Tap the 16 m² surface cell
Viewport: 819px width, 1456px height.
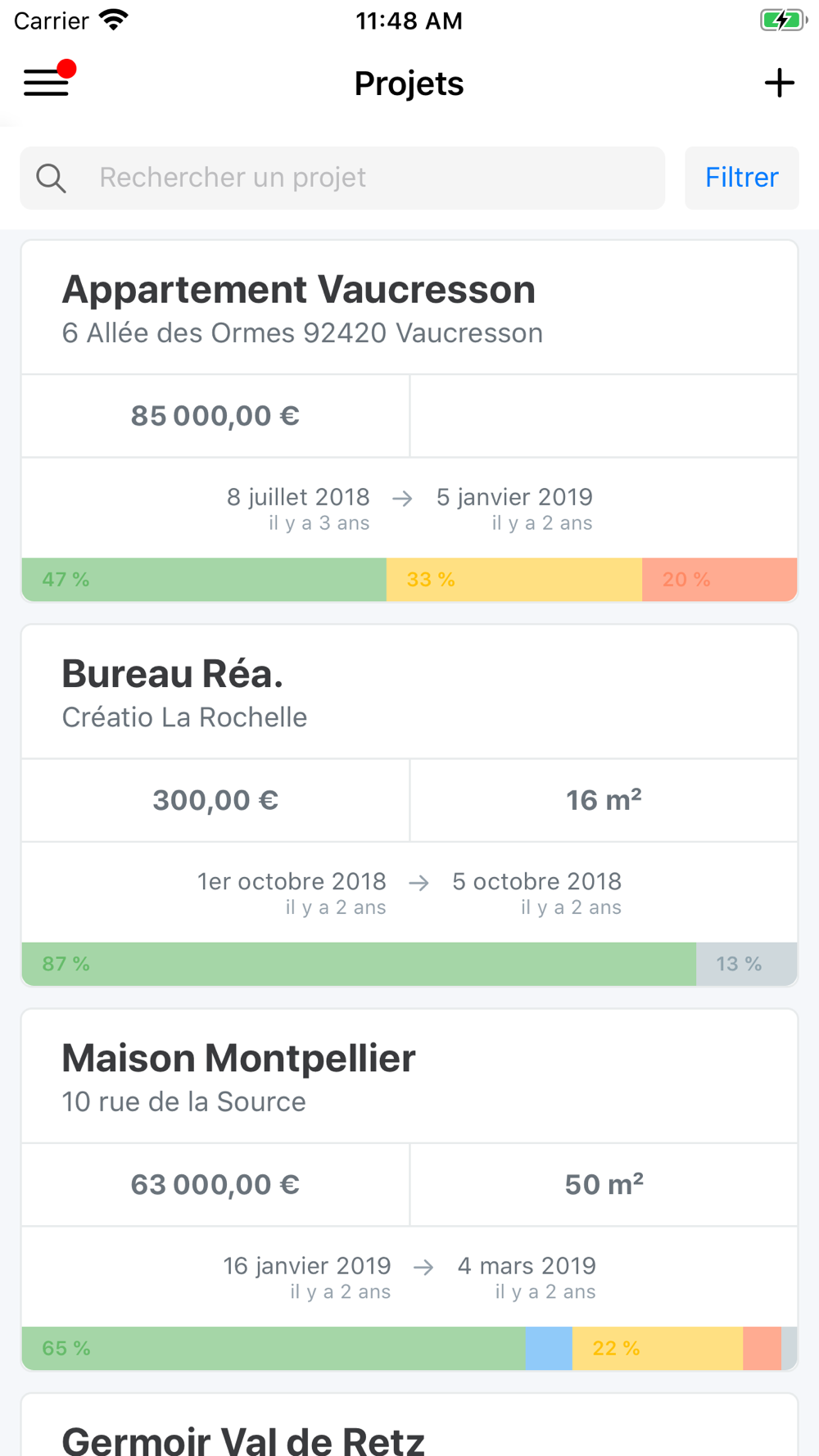[604, 800]
